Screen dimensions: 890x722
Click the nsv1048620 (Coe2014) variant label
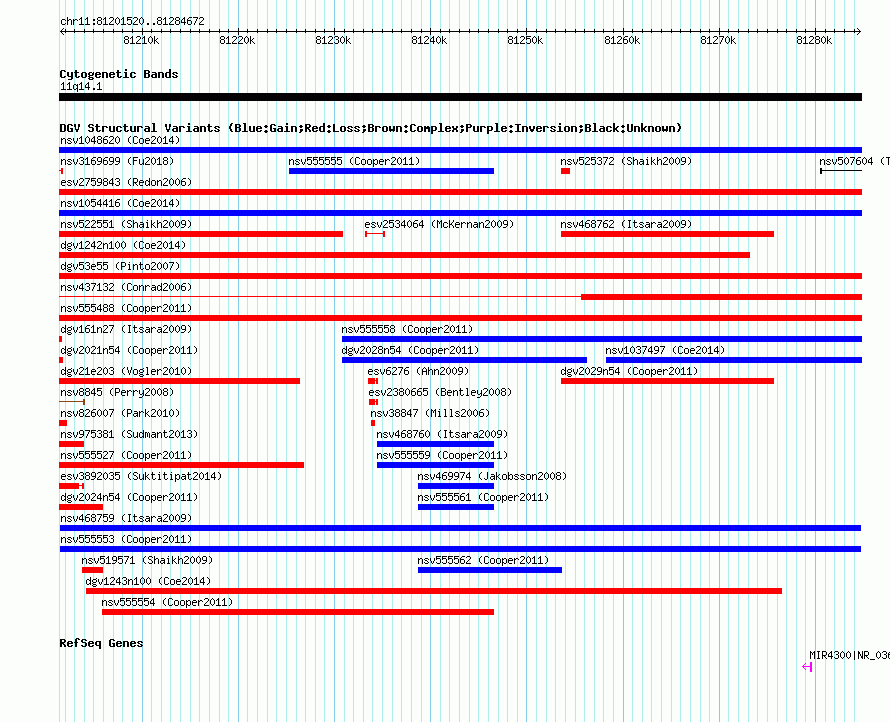(120, 140)
